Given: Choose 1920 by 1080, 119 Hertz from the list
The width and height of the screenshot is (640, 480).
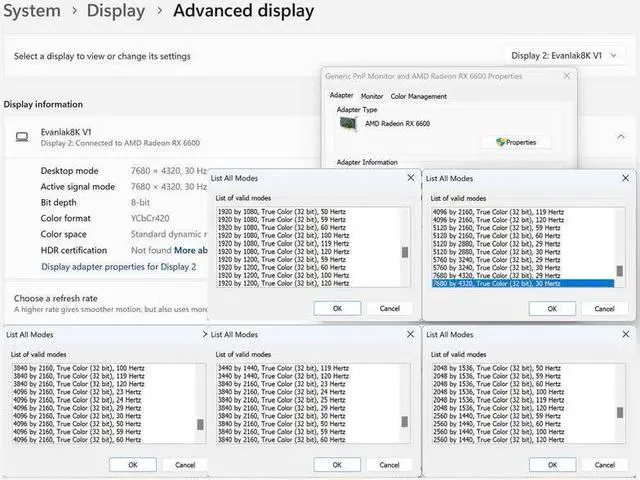Looking at the screenshot, I should pos(283,241).
